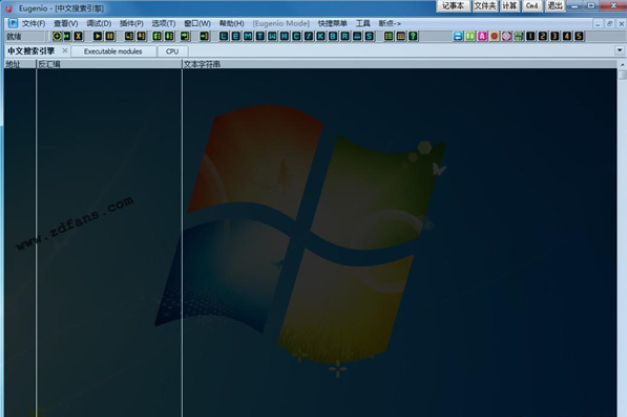This screenshot has height=417, width=627.
Task: Click the close program X toolbar icon
Action: (x=79, y=36)
